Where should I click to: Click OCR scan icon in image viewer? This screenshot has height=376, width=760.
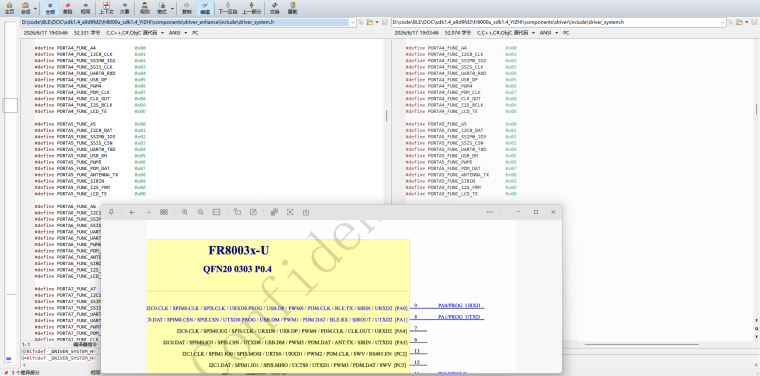click(290, 212)
